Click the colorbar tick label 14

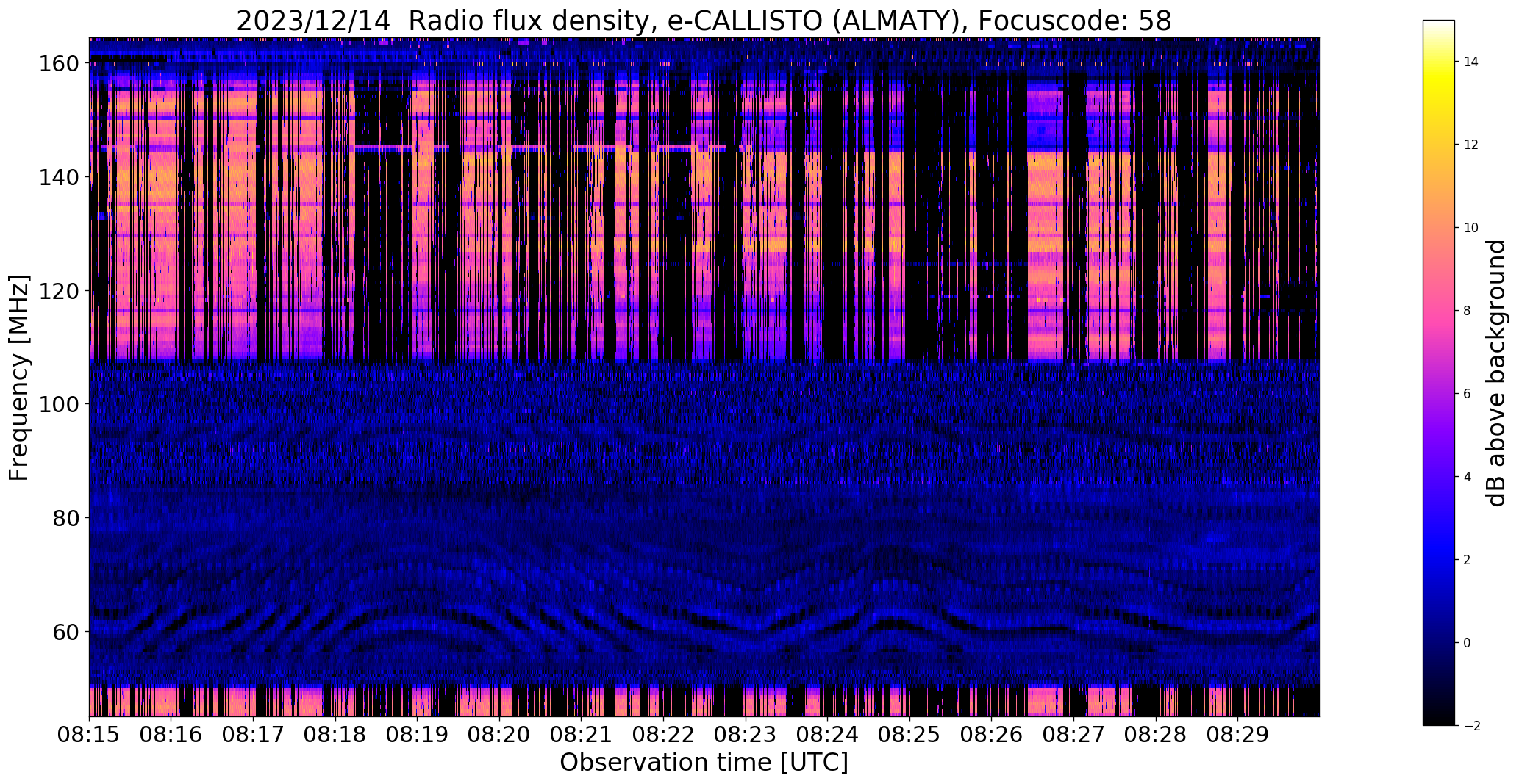1471,62
